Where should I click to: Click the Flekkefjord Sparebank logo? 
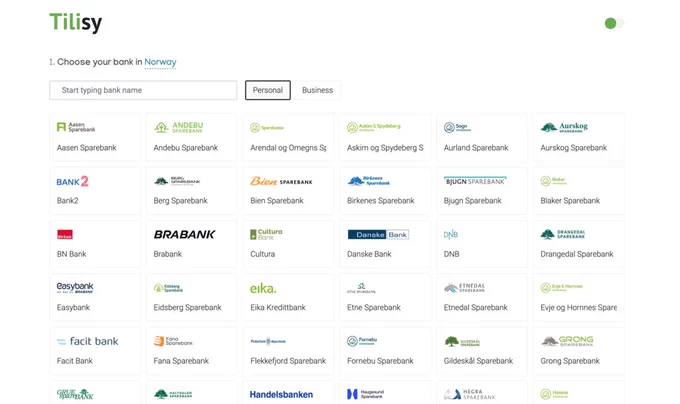tap(268, 341)
